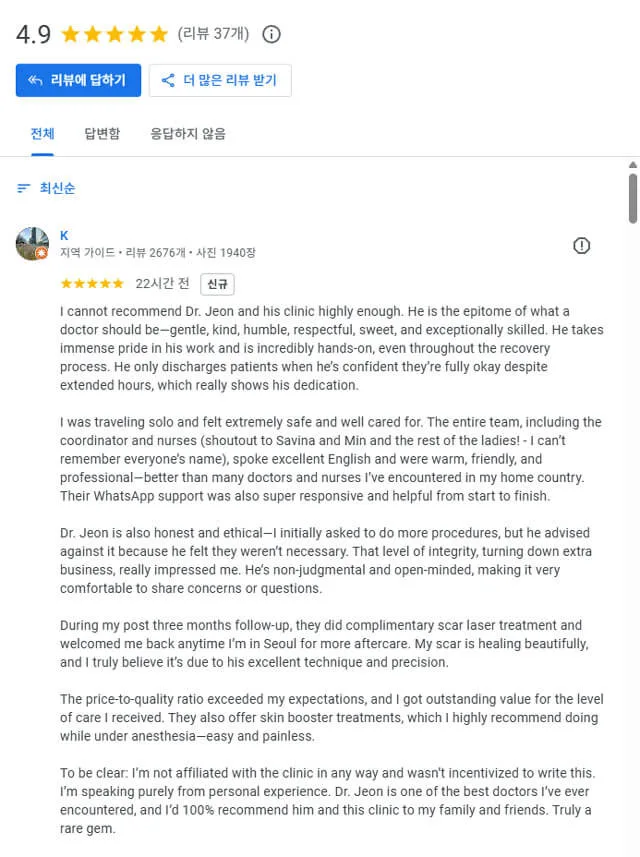Click the vertical scrollbar thumb
This screenshot has height=857, width=640.
[632, 198]
